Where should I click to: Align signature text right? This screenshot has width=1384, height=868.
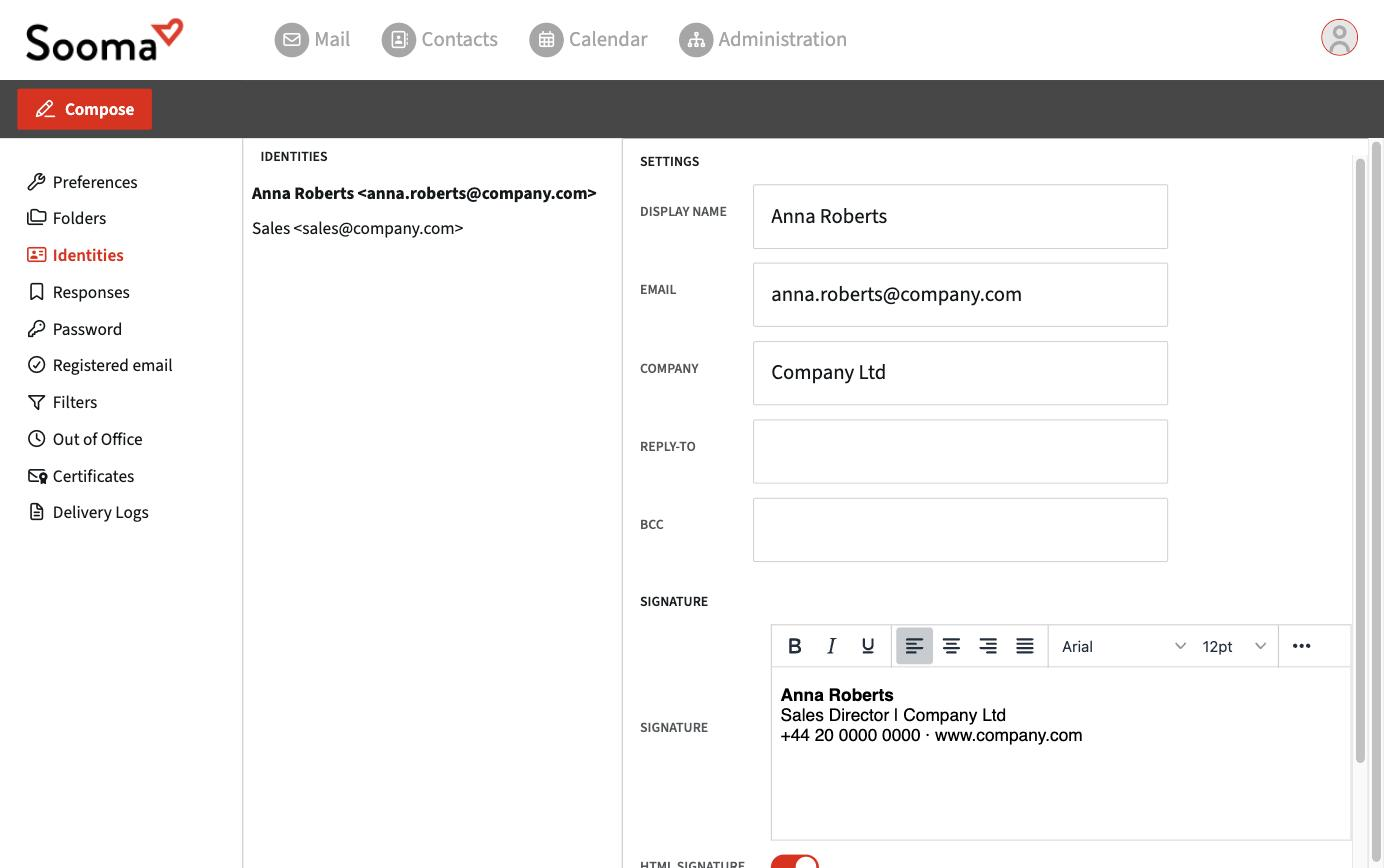tap(988, 646)
